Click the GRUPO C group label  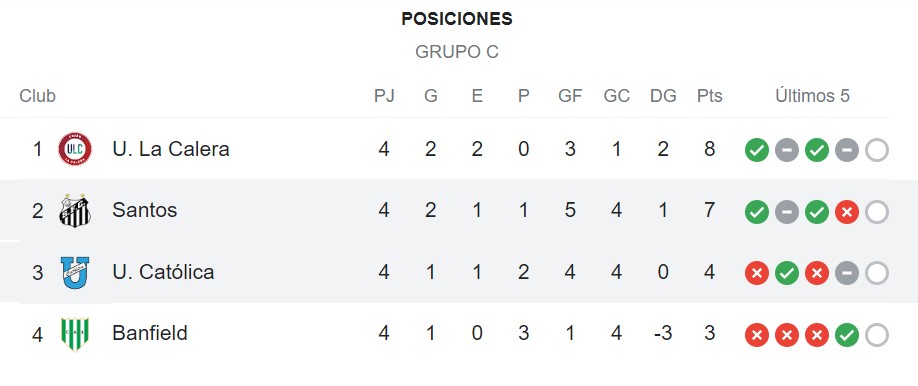[x=457, y=52]
